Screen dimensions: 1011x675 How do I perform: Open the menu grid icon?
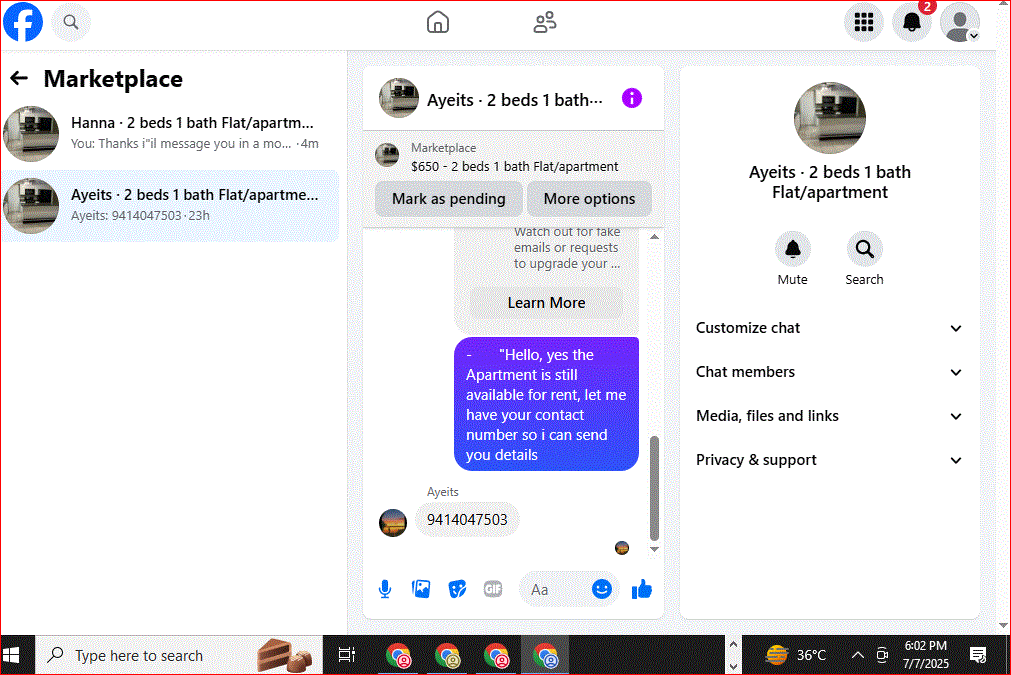coord(864,22)
